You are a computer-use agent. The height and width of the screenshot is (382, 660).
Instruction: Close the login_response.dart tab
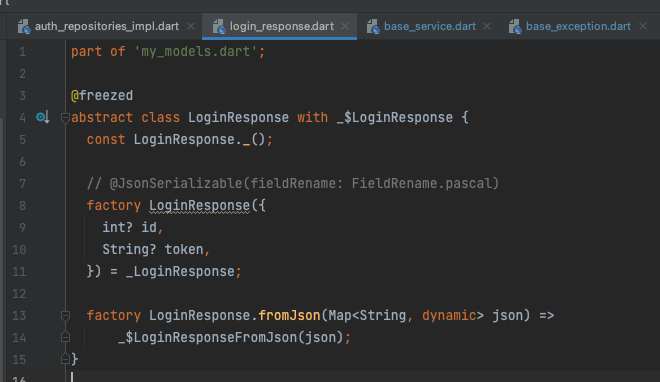[x=345, y=26]
